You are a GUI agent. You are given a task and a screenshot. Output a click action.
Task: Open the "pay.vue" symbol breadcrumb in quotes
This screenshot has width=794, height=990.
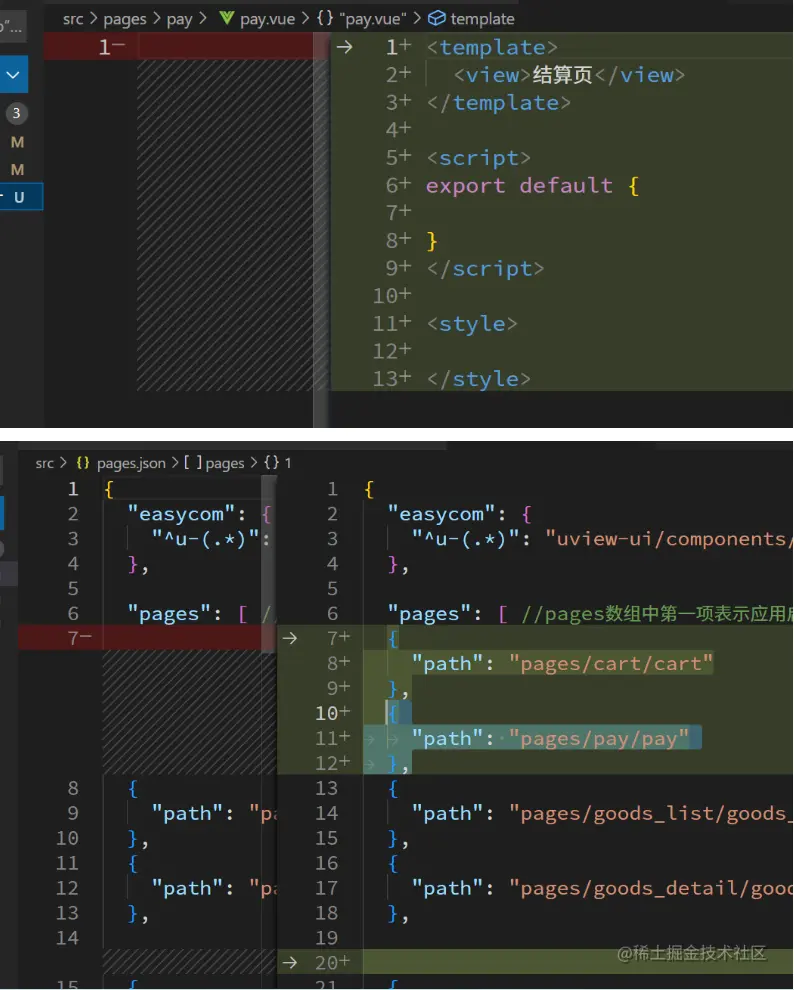(x=372, y=19)
